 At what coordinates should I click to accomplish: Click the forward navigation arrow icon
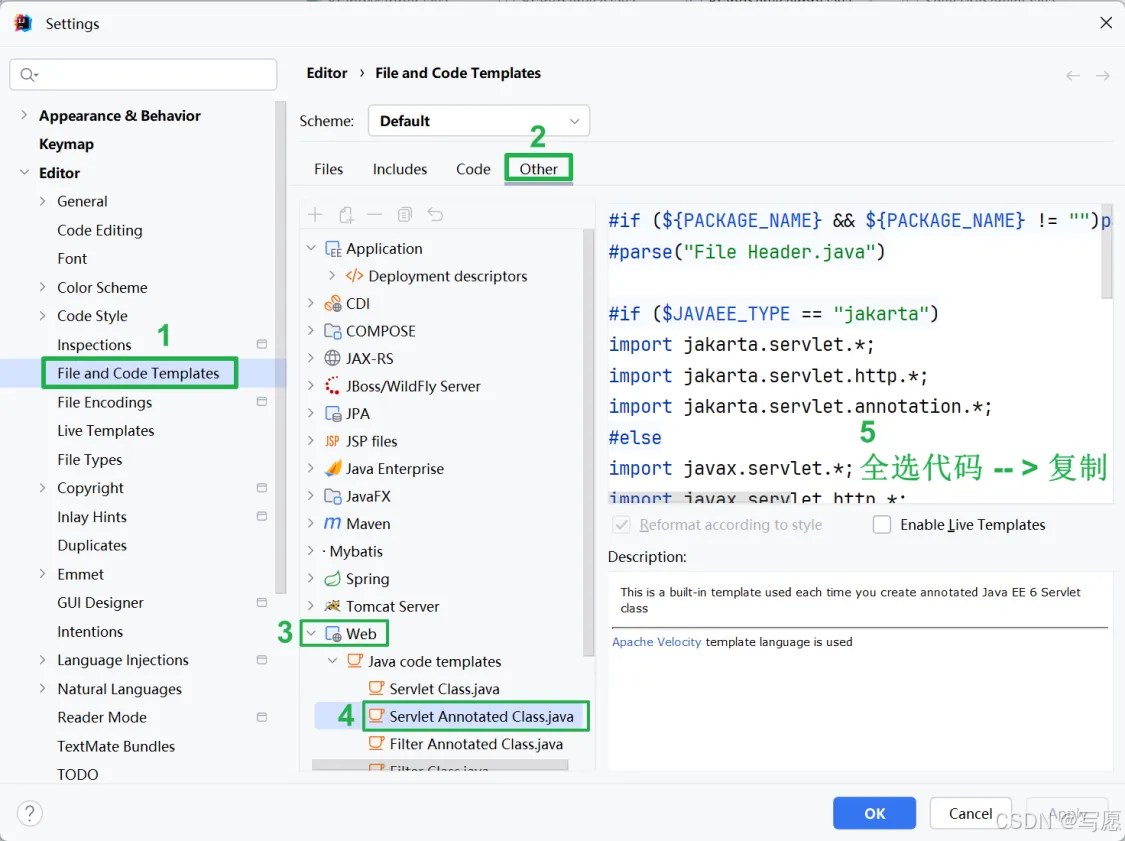[1103, 75]
